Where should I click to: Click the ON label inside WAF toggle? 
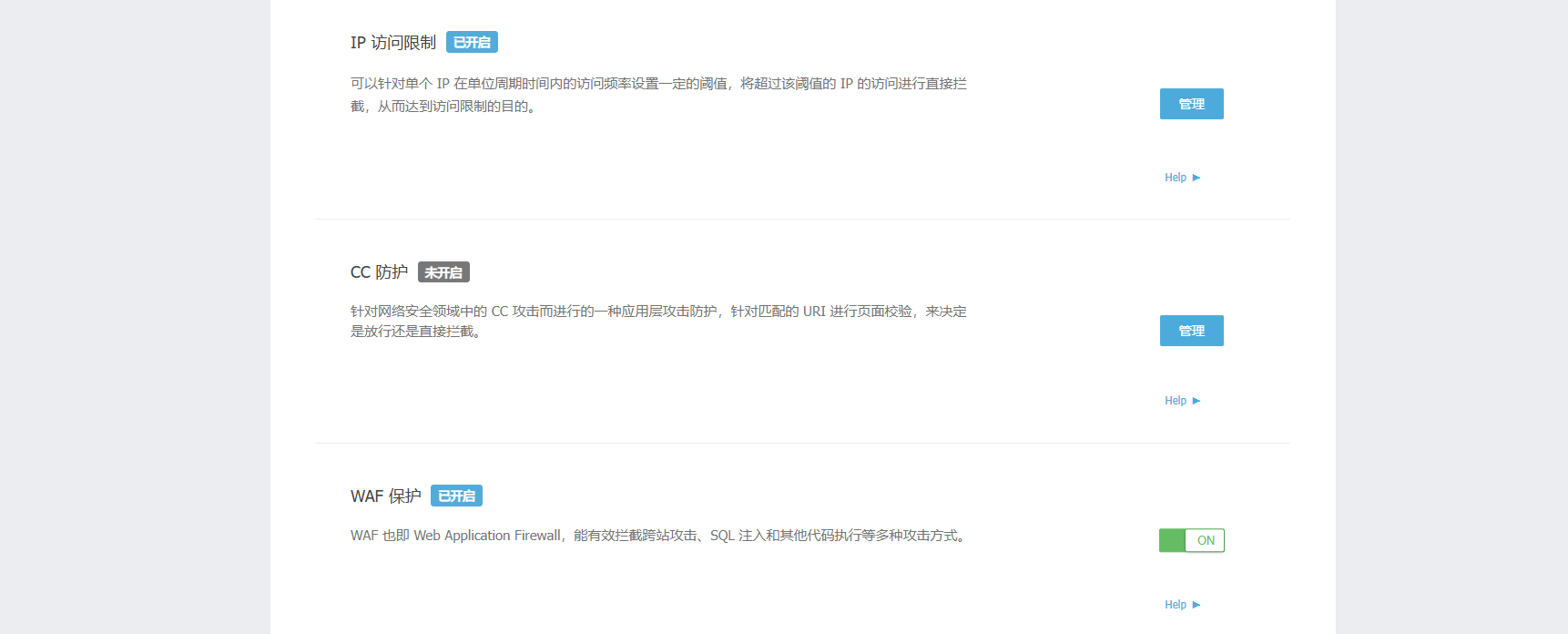click(x=1206, y=540)
